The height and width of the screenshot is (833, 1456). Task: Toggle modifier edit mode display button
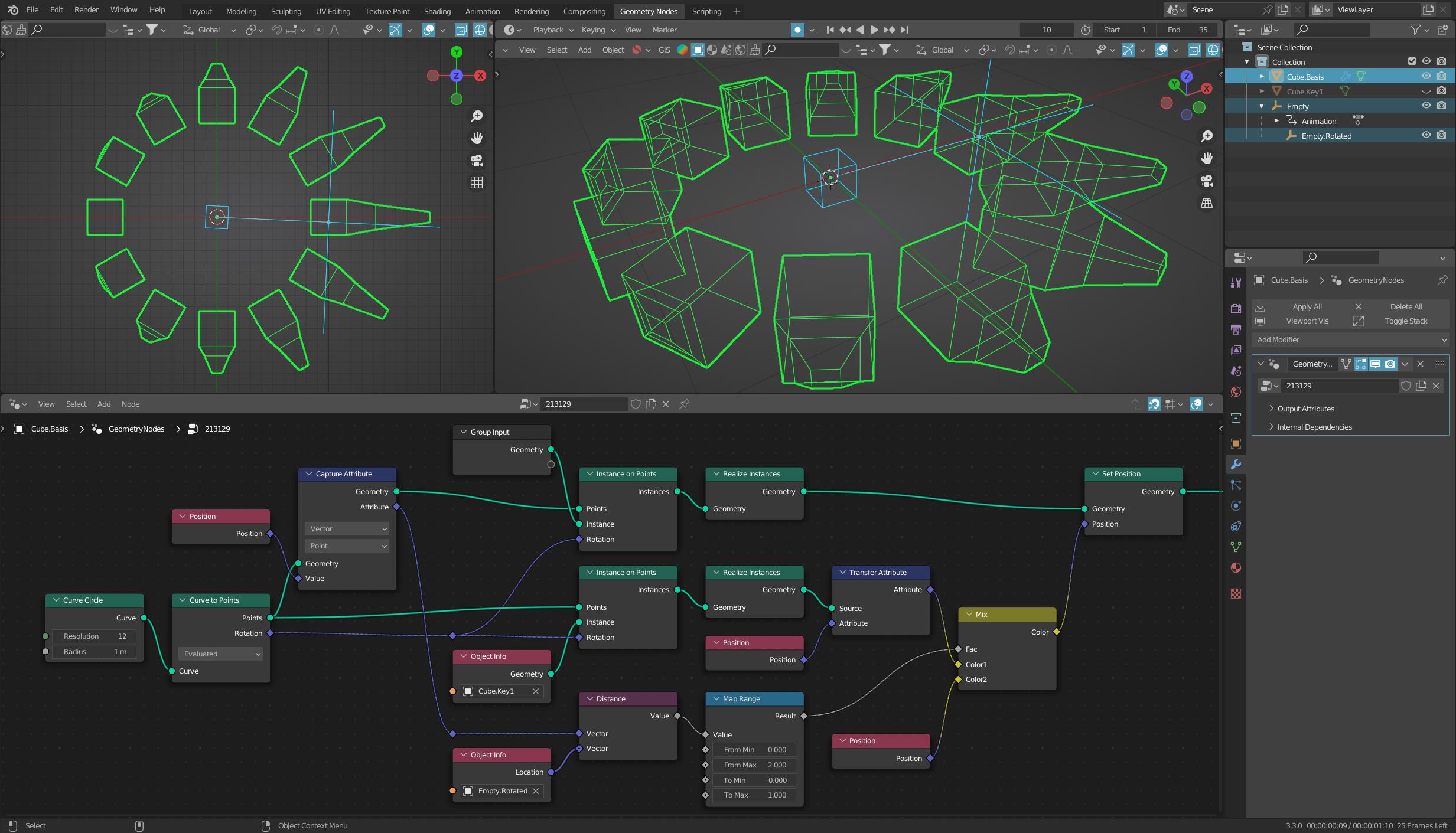click(1360, 364)
